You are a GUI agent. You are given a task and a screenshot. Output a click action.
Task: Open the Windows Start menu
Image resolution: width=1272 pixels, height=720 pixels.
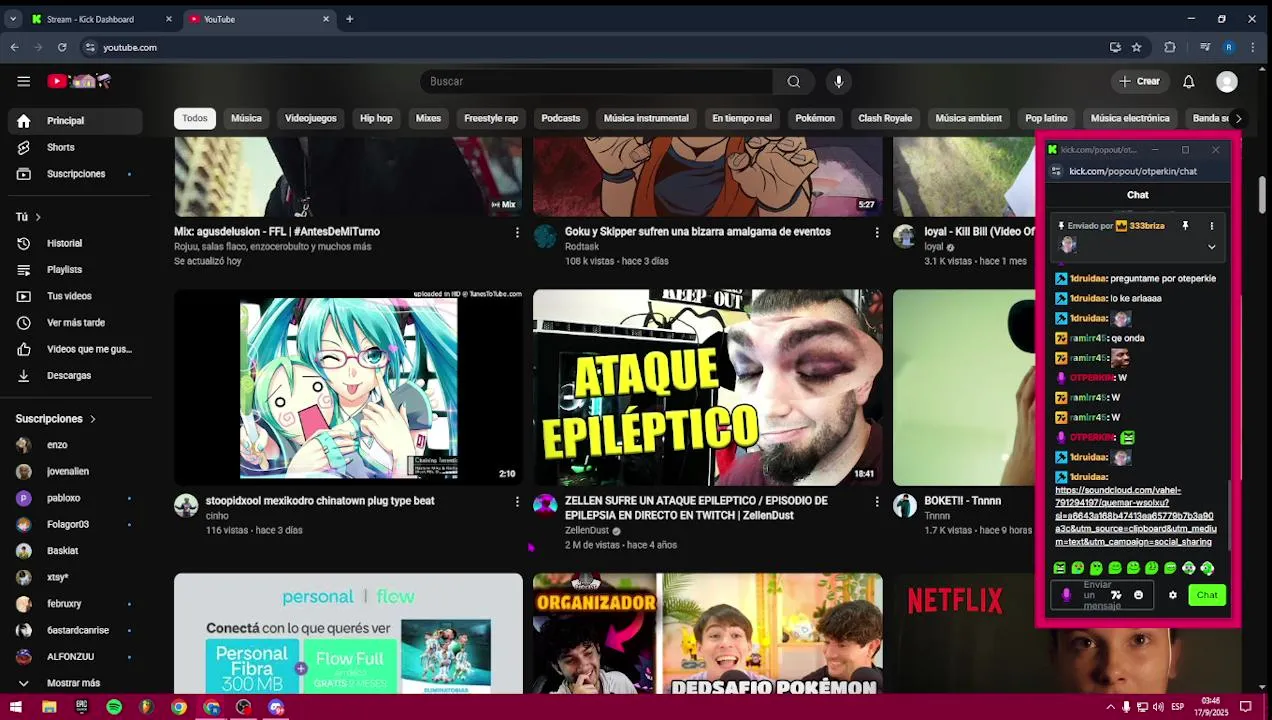[x=16, y=707]
